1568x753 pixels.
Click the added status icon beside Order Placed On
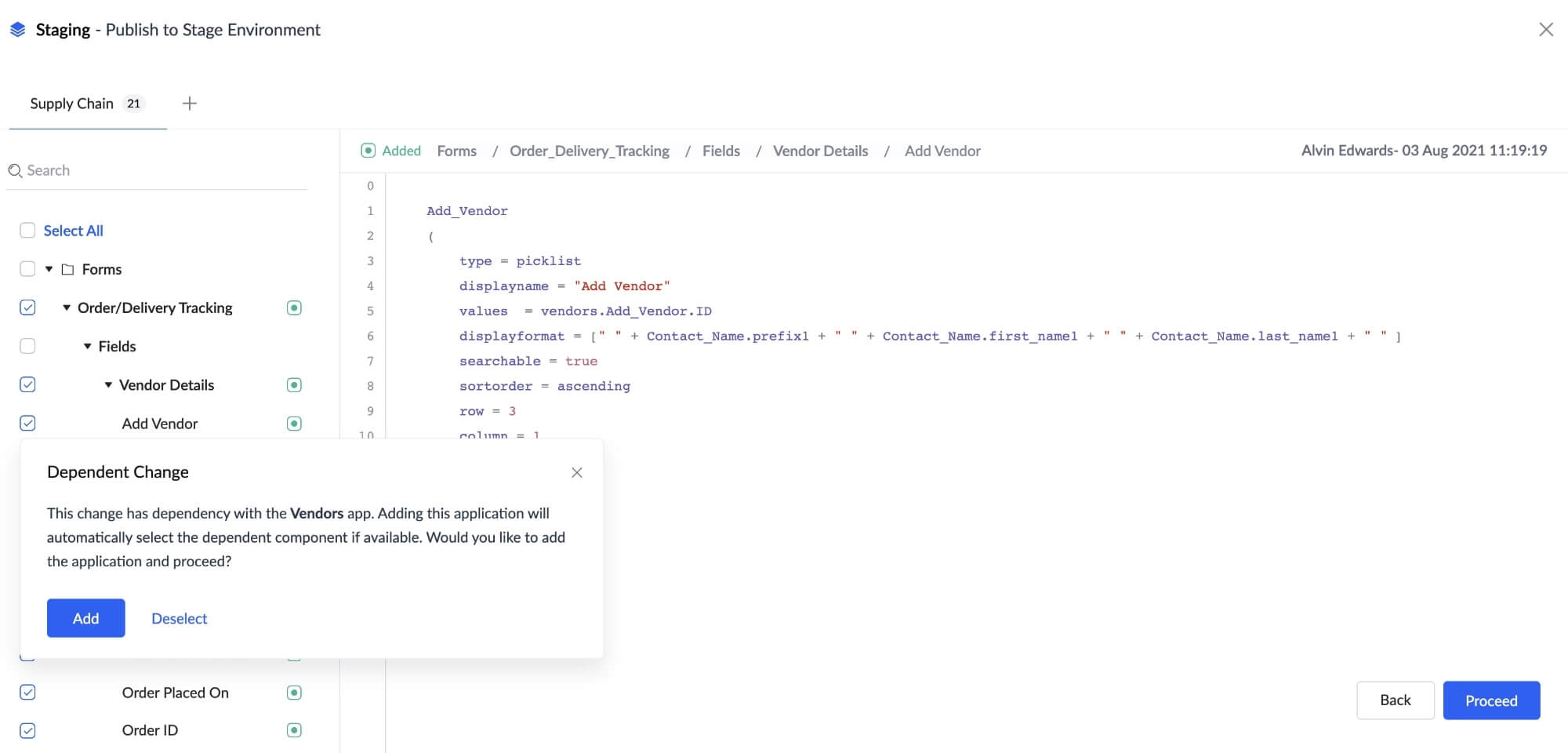pyautogui.click(x=294, y=693)
